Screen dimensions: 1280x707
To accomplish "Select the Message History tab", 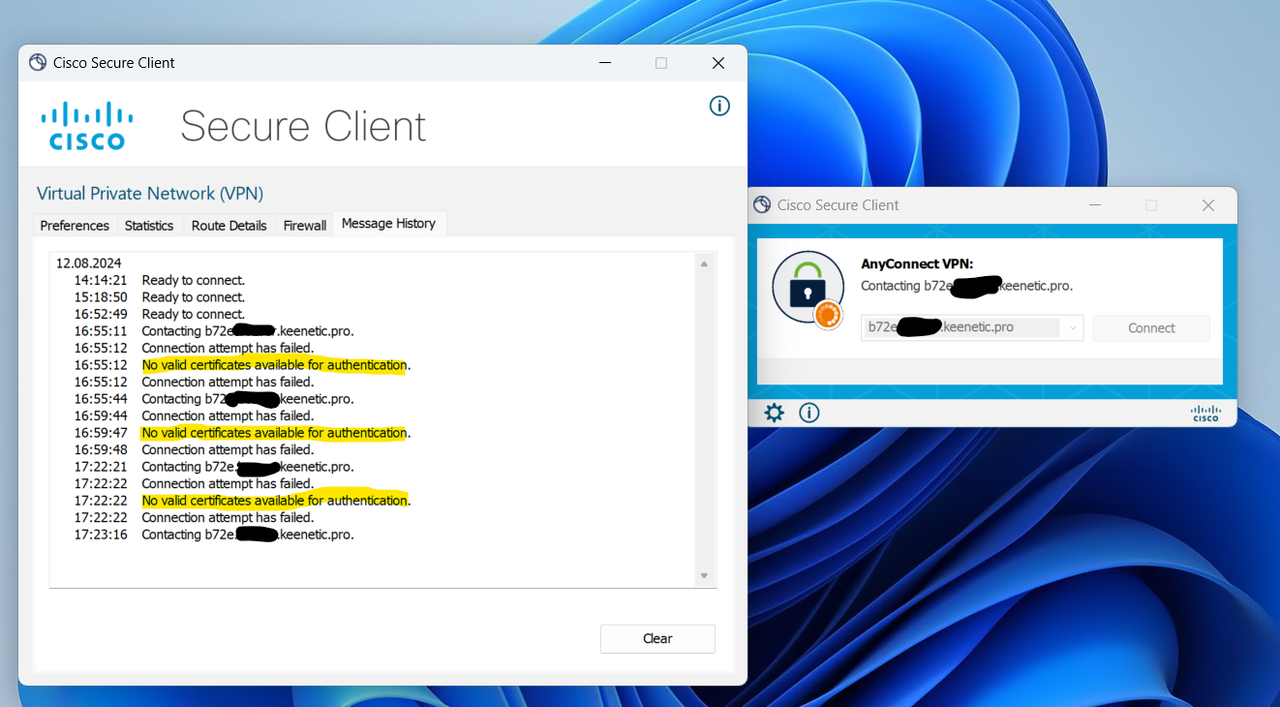I will point(389,223).
